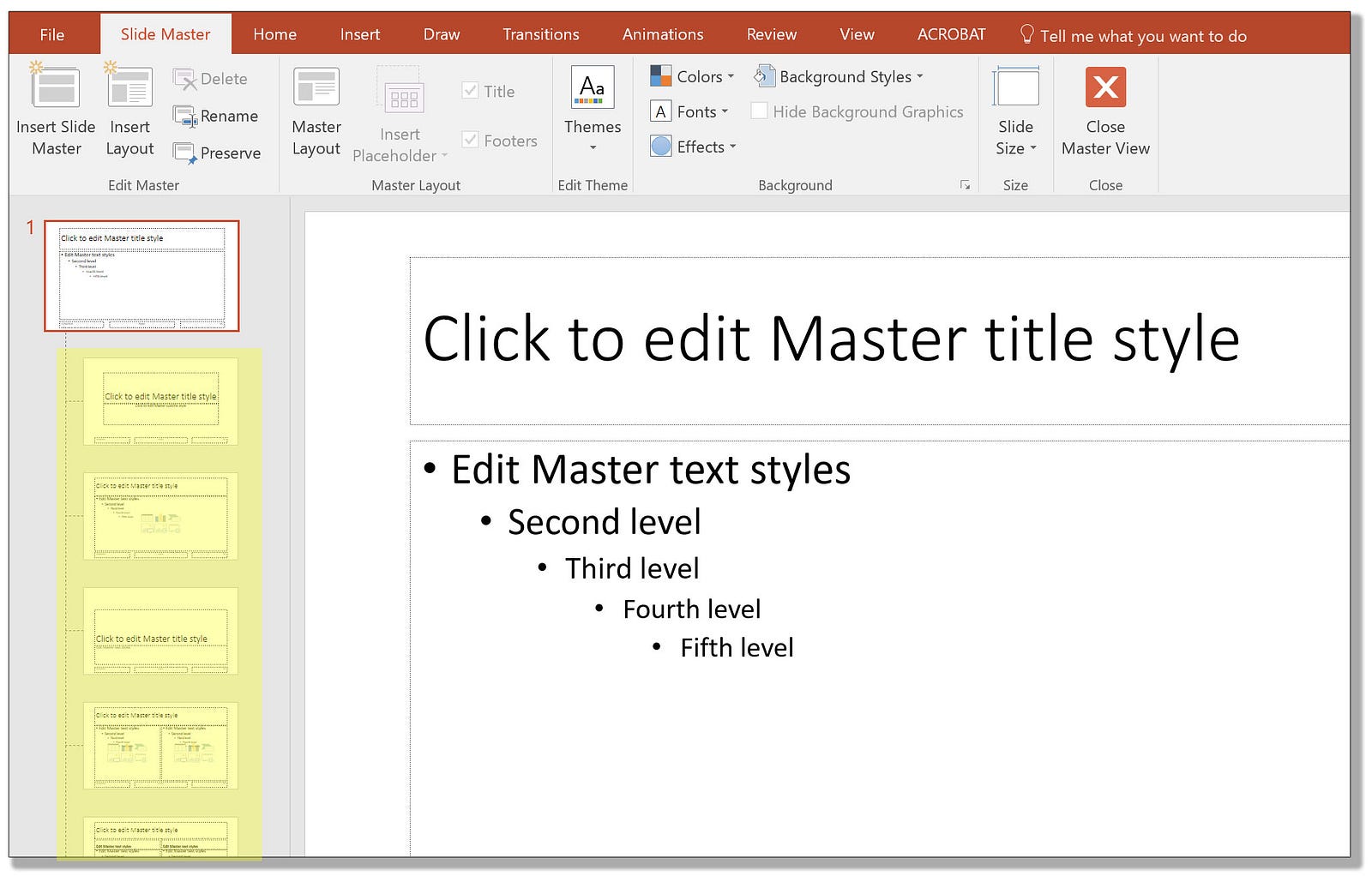Image resolution: width=1372 pixels, height=876 pixels.
Task: Open the File tab
Action: pos(52,34)
